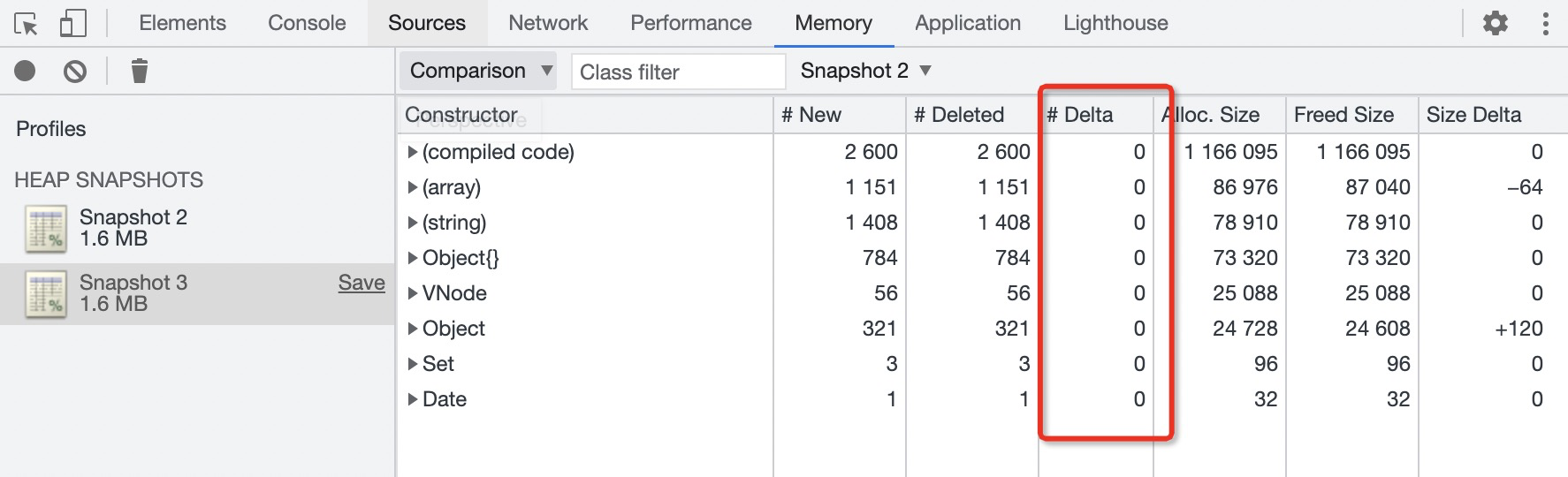The width and height of the screenshot is (1568, 477).
Task: Click the clear all profiles icon
Action: pyautogui.click(x=75, y=71)
